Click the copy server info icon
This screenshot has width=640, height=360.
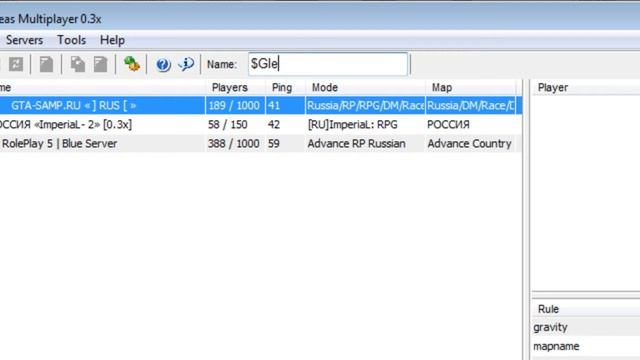click(x=78, y=64)
